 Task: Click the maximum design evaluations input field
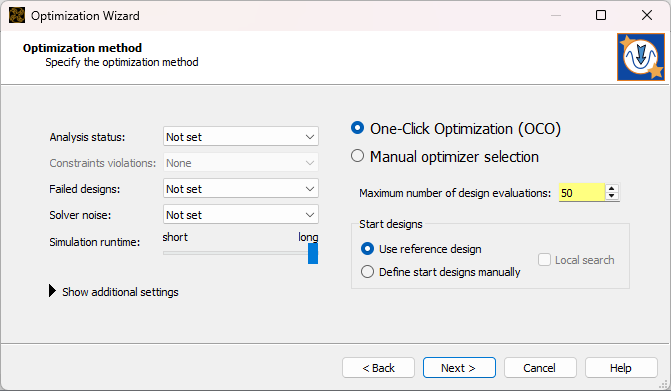click(581, 193)
